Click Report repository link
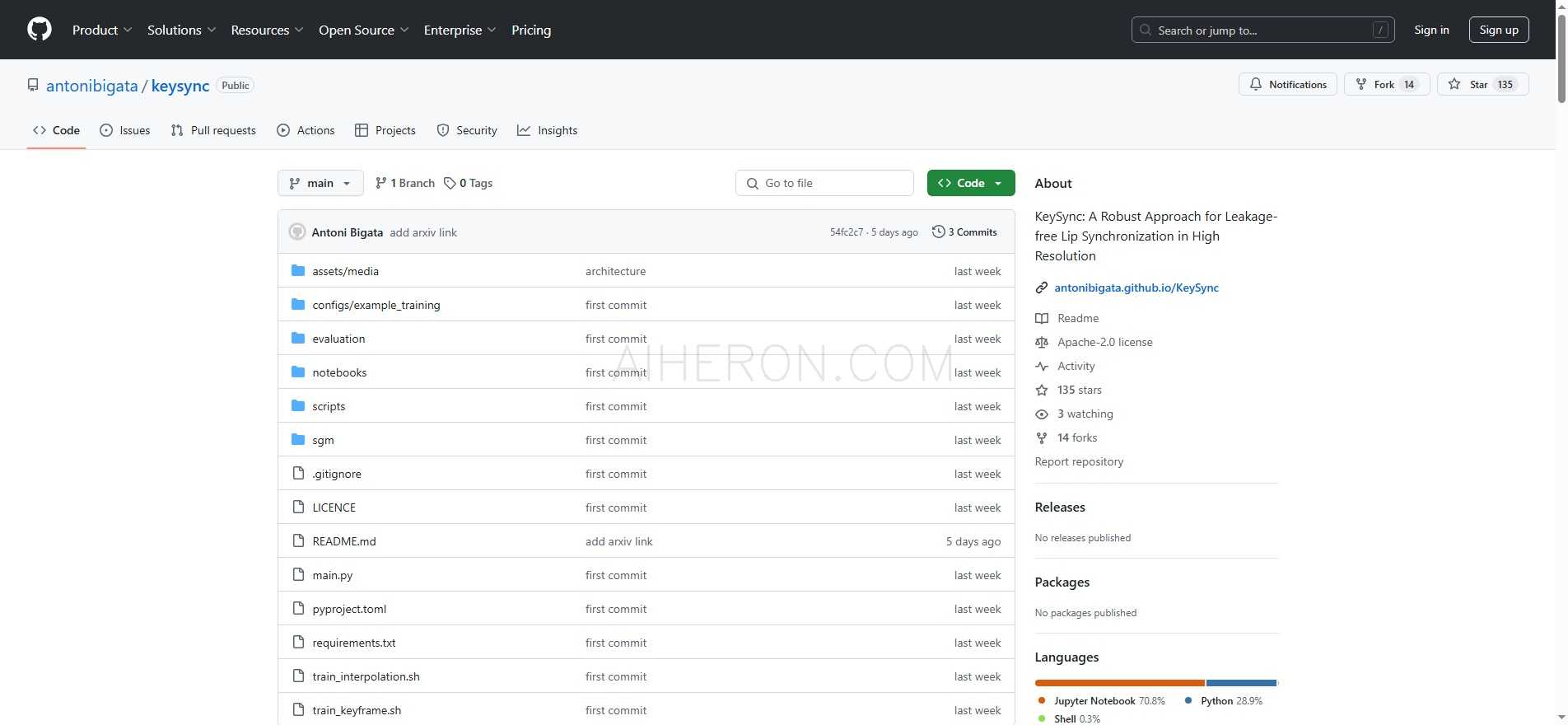This screenshot has height=725, width=1568. pos(1079,461)
